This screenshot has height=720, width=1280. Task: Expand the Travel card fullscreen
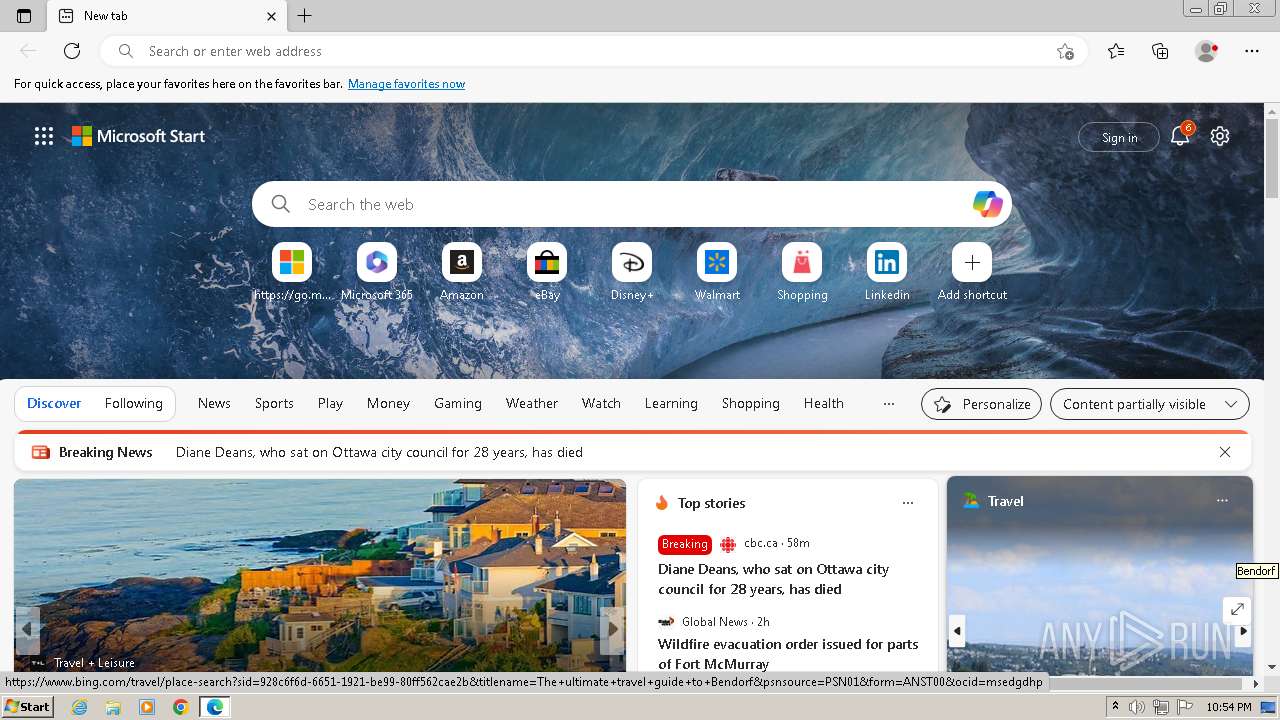pyautogui.click(x=1237, y=609)
